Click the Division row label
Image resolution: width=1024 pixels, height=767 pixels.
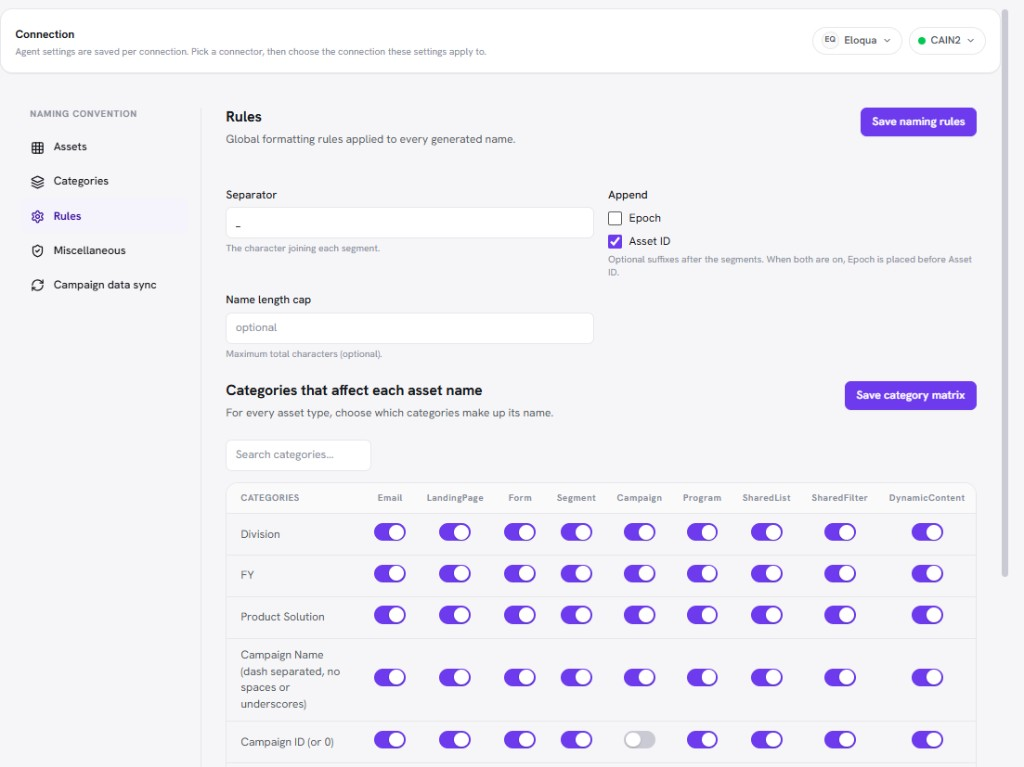(x=260, y=534)
